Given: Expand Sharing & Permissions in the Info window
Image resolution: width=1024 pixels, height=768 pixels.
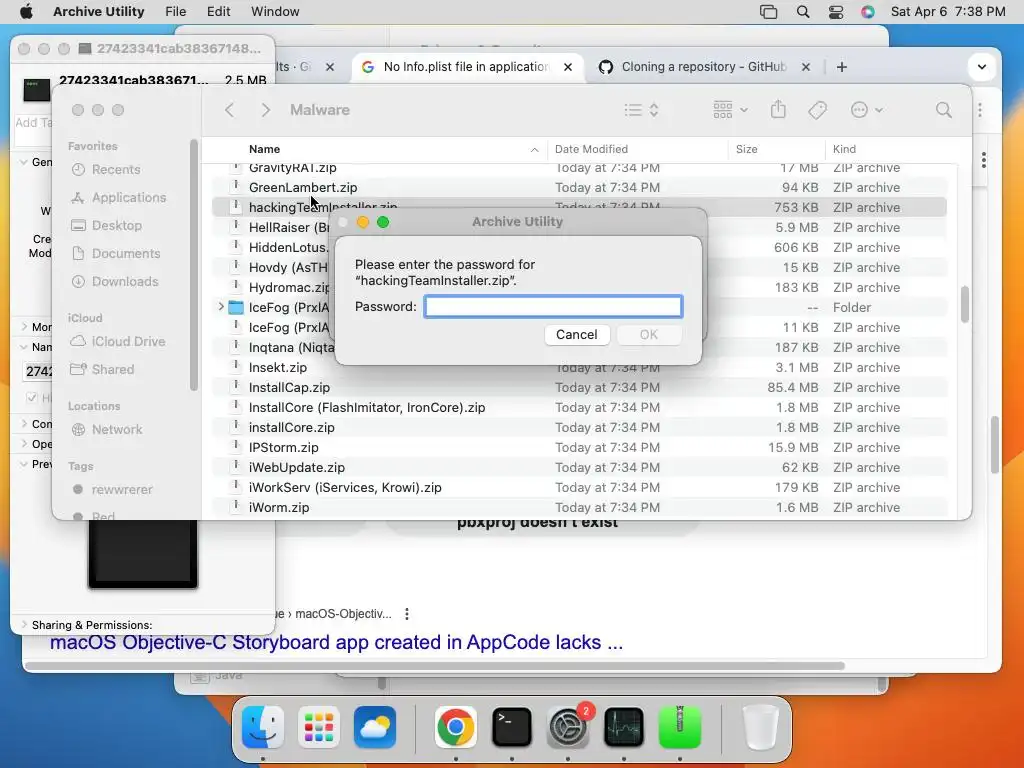Looking at the screenshot, I should click(x=24, y=625).
